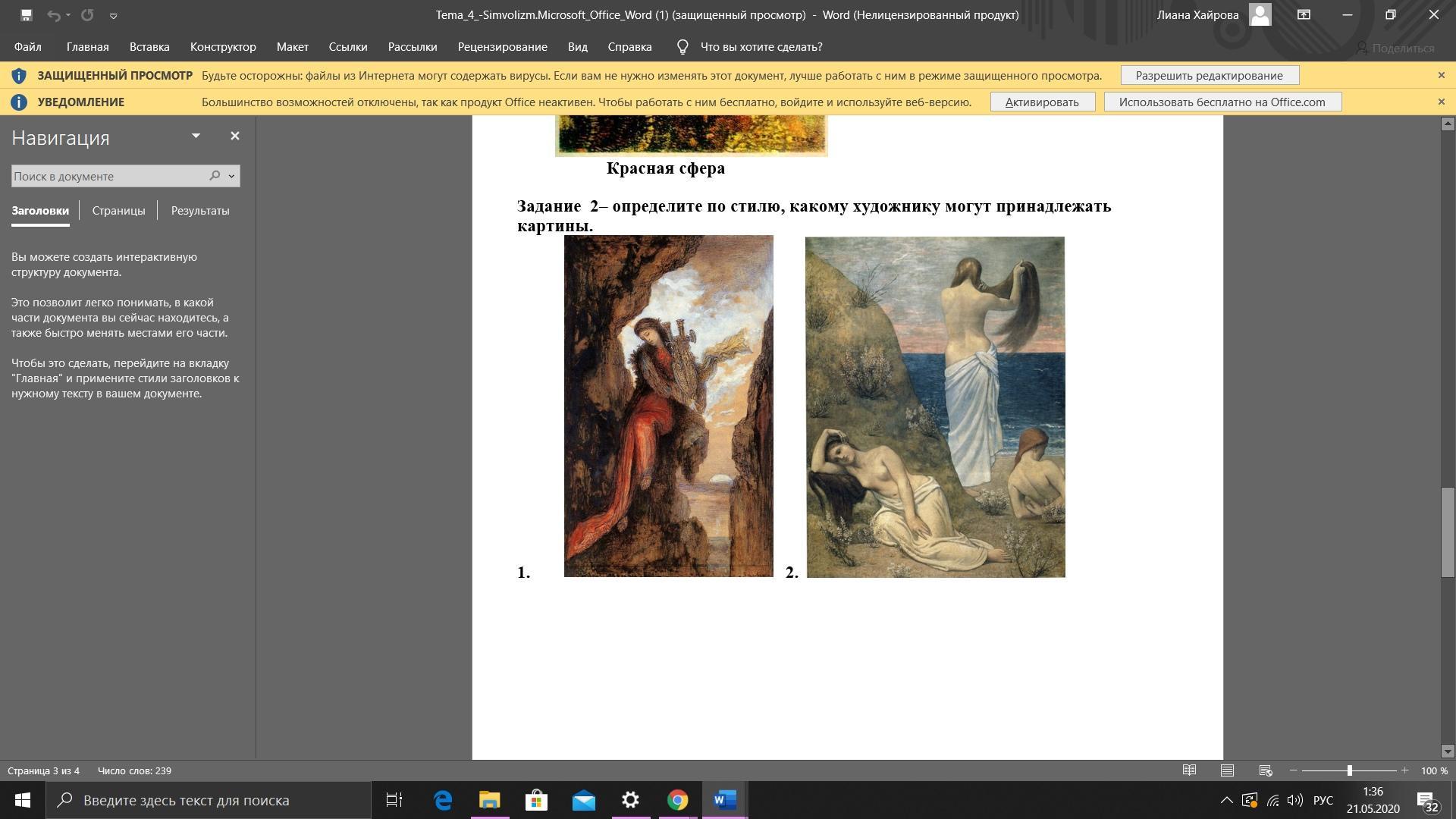Image resolution: width=1456 pixels, height=819 pixels.
Task: Close the Навигация pane
Action: 235,136
